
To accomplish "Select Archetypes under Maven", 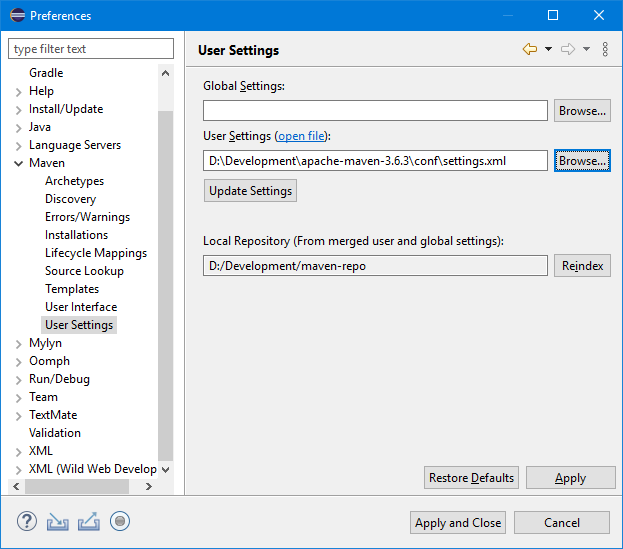I will point(74,181).
